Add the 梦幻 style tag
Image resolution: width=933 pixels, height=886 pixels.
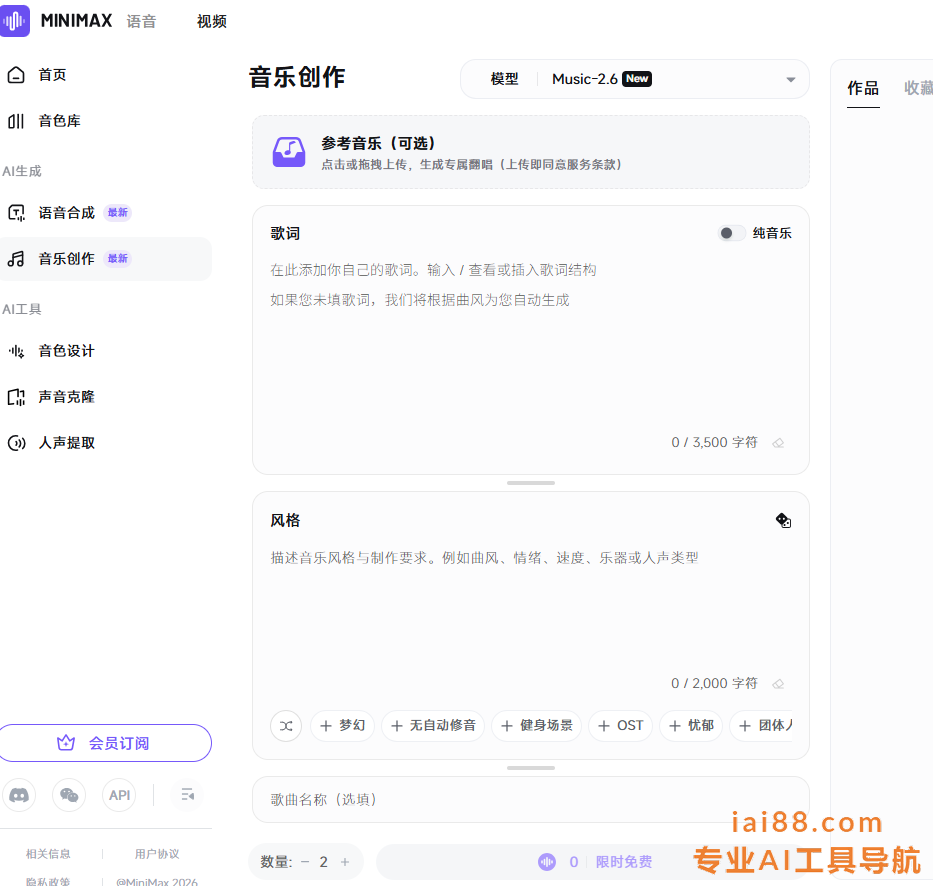(x=342, y=725)
